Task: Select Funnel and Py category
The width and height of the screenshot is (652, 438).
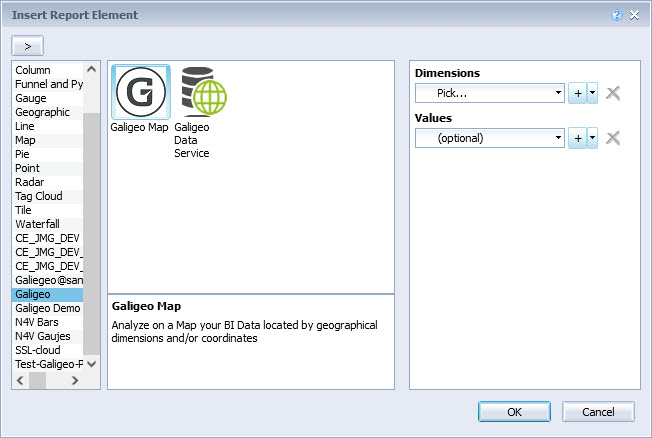Action: (48, 84)
